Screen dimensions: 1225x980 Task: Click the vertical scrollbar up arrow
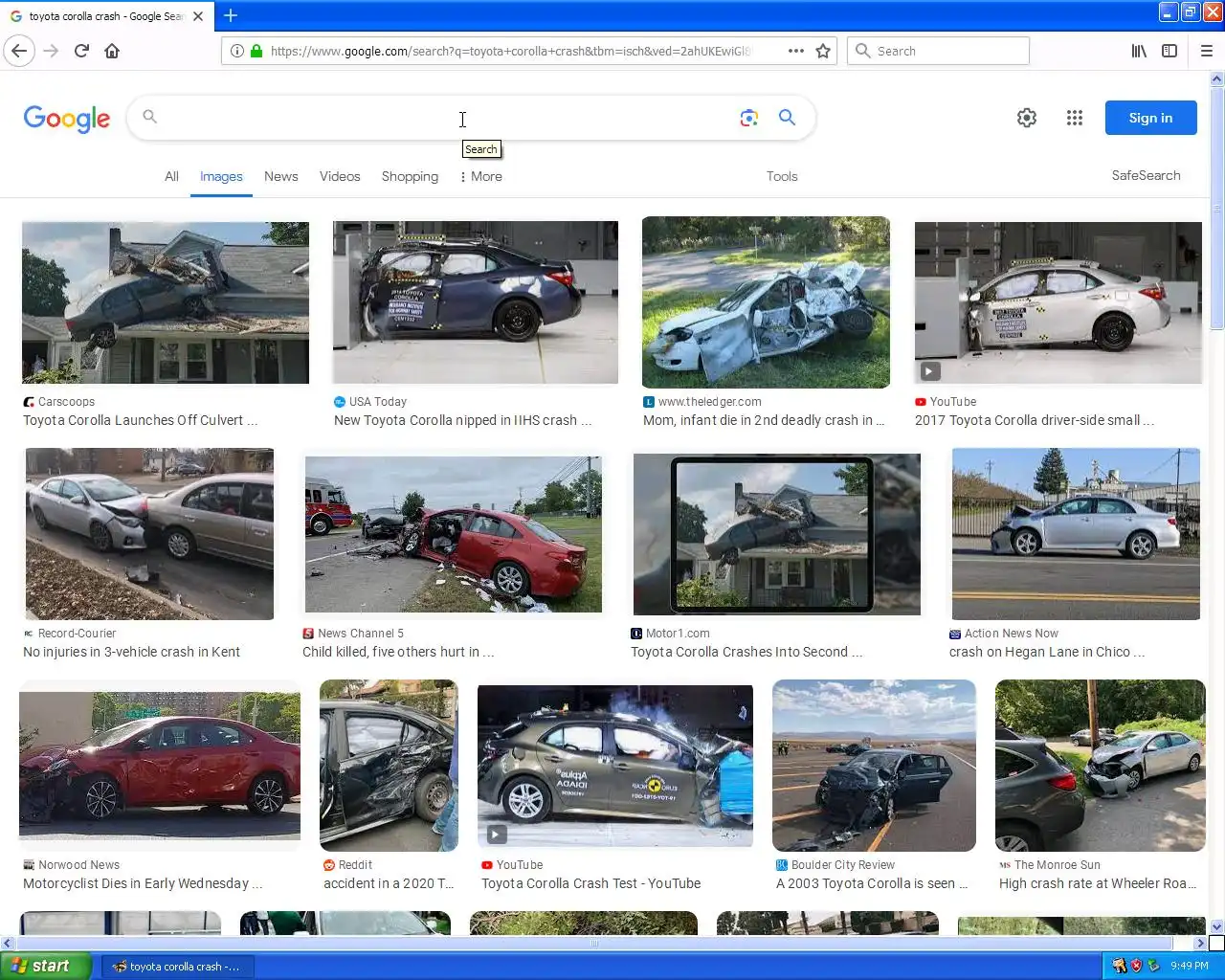1217,78
